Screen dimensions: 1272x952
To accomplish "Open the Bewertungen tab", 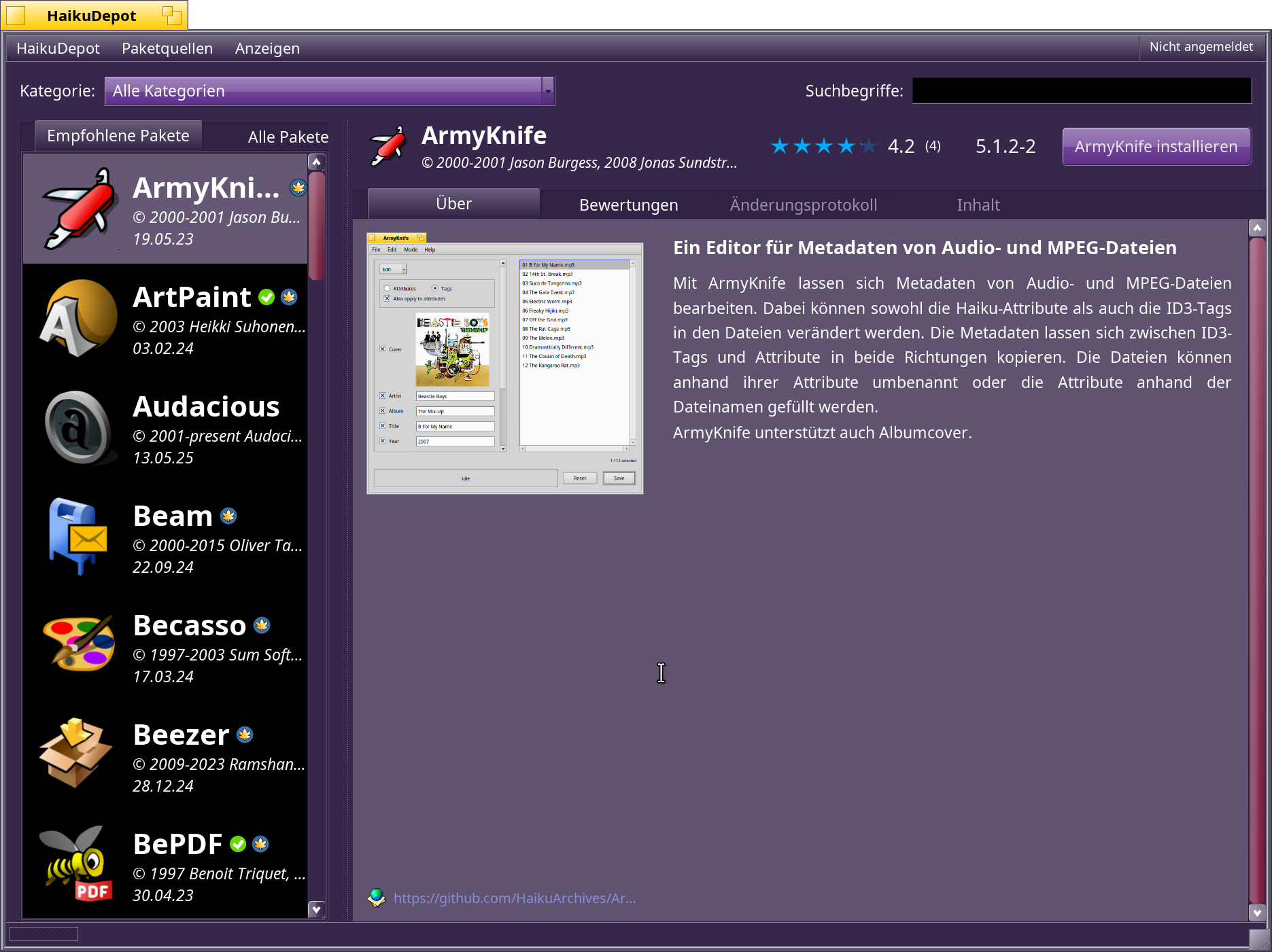I will coord(628,205).
